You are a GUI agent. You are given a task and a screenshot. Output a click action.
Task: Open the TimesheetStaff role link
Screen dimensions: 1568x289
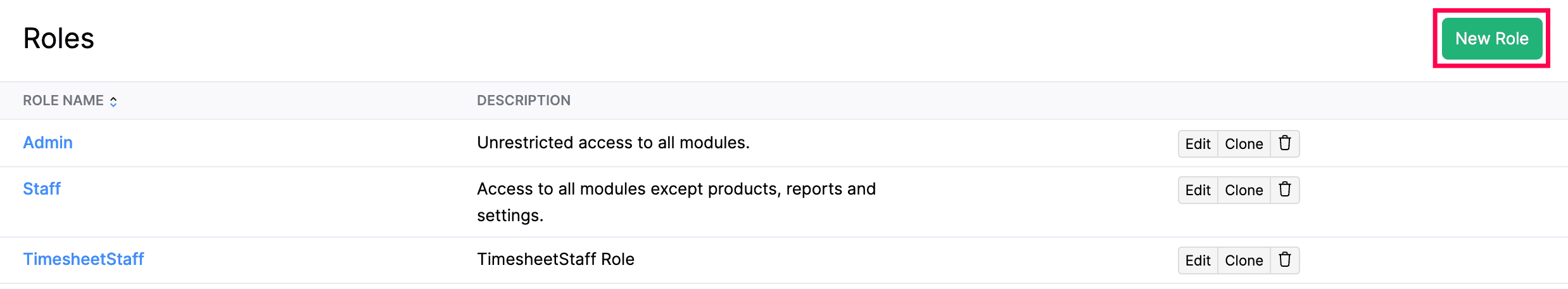click(84, 259)
